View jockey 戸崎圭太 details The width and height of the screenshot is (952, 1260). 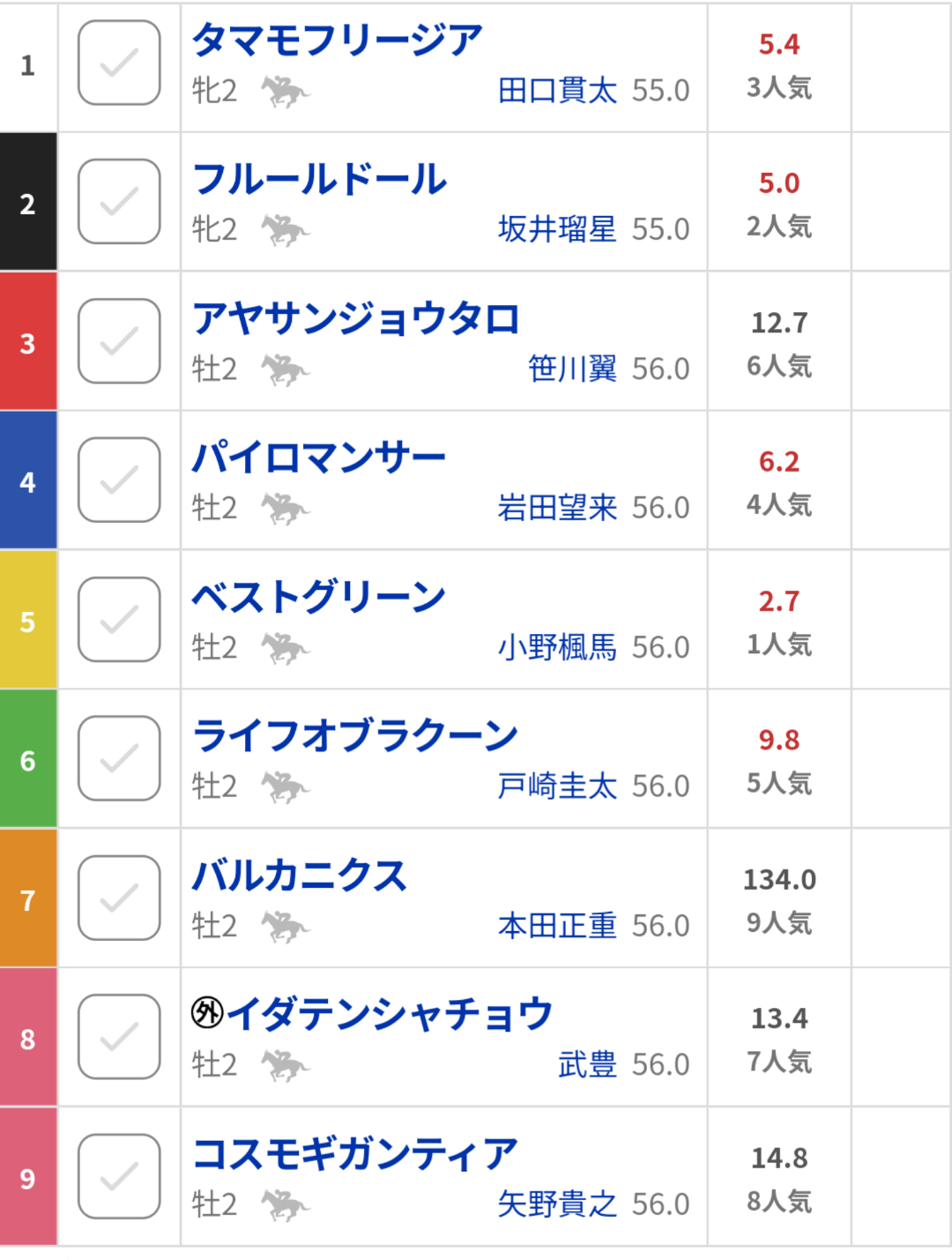pyautogui.click(x=557, y=787)
